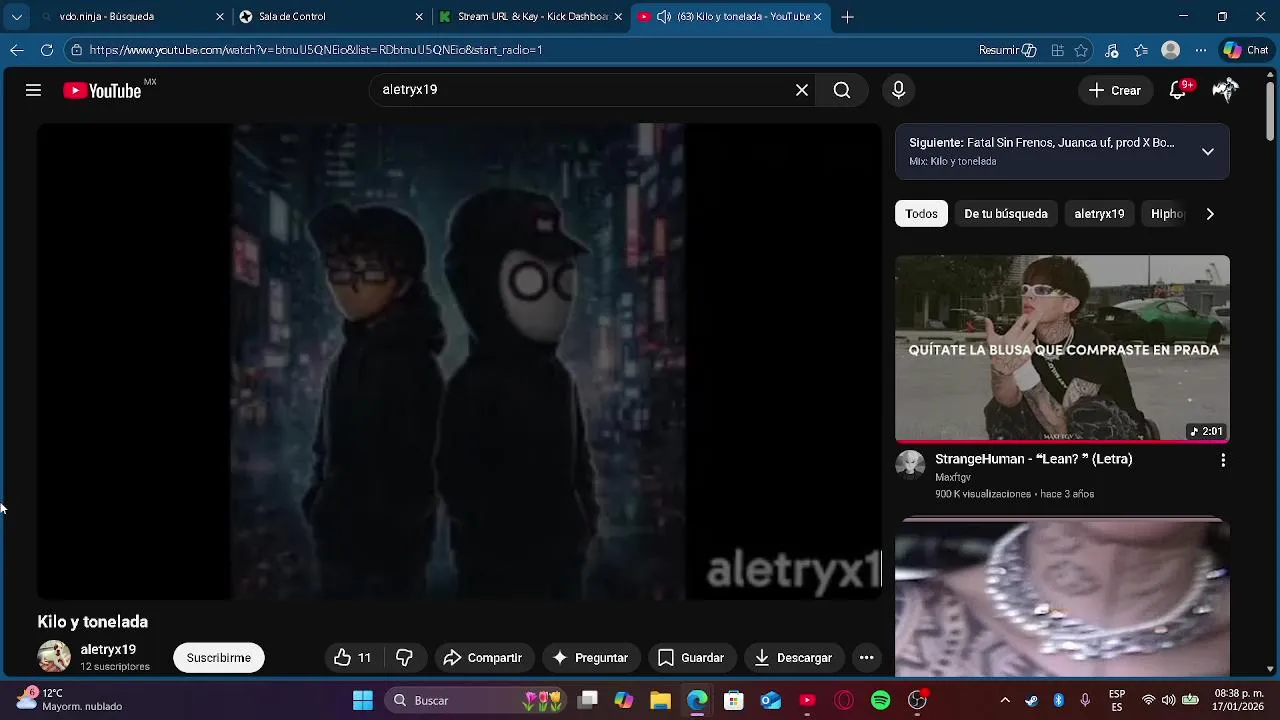
Task: Add page to favorites star
Action: [1081, 50]
